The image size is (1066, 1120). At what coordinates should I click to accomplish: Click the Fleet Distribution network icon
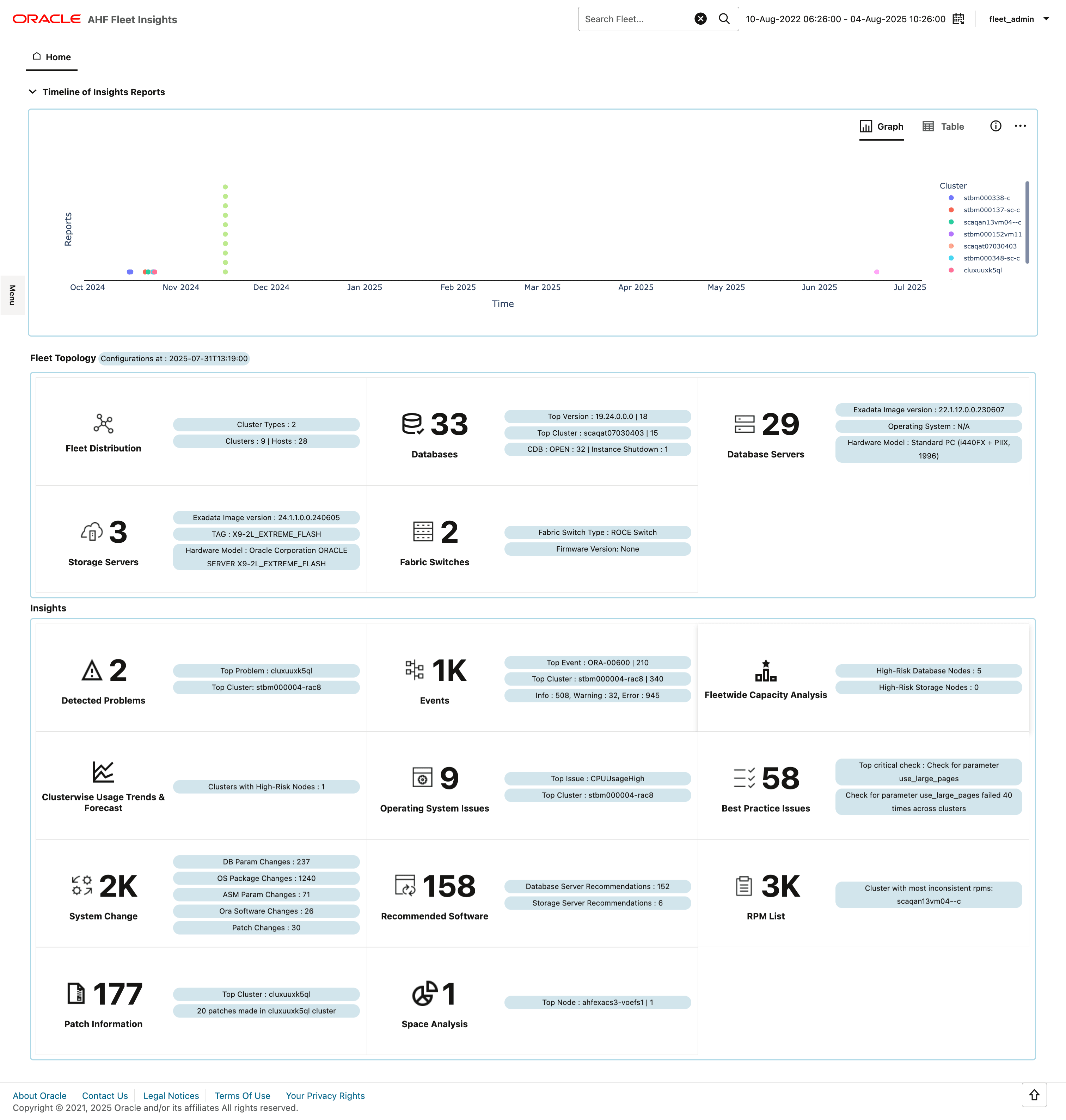point(103,424)
